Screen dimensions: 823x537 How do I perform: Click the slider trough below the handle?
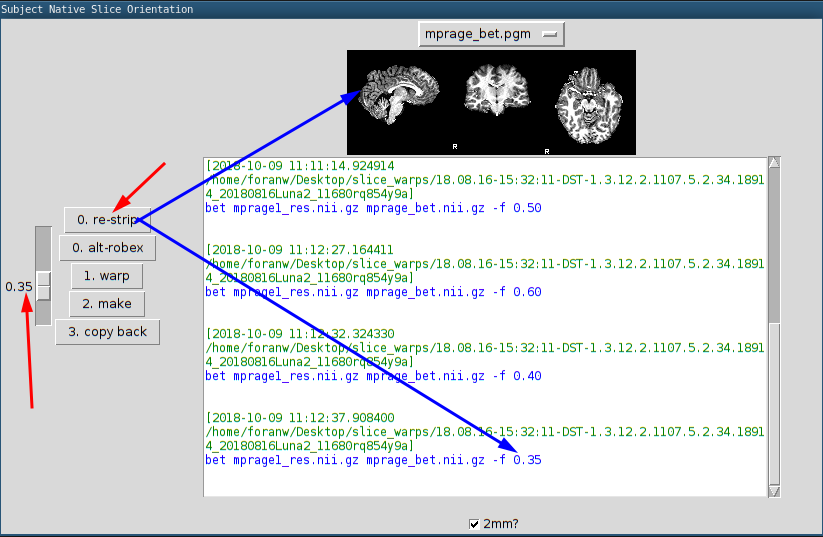[43, 313]
